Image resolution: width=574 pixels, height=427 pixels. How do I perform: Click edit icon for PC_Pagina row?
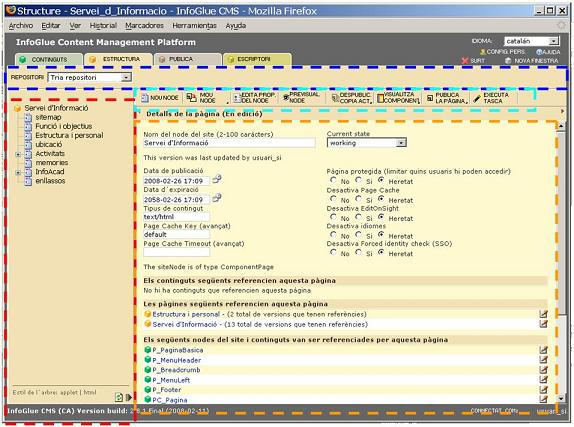[x=543, y=399]
